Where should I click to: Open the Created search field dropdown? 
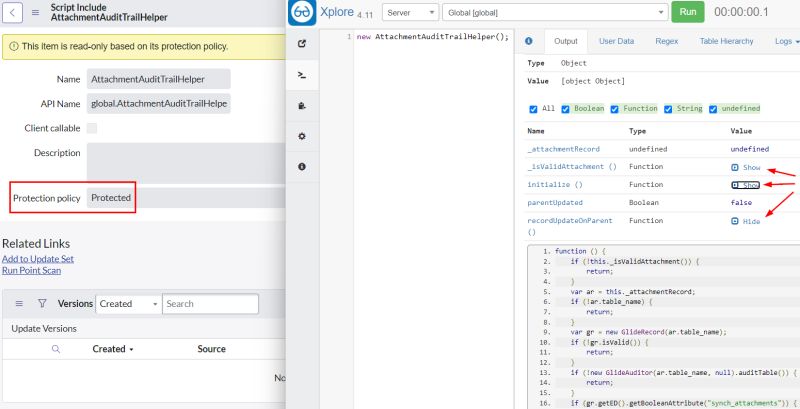click(128, 304)
